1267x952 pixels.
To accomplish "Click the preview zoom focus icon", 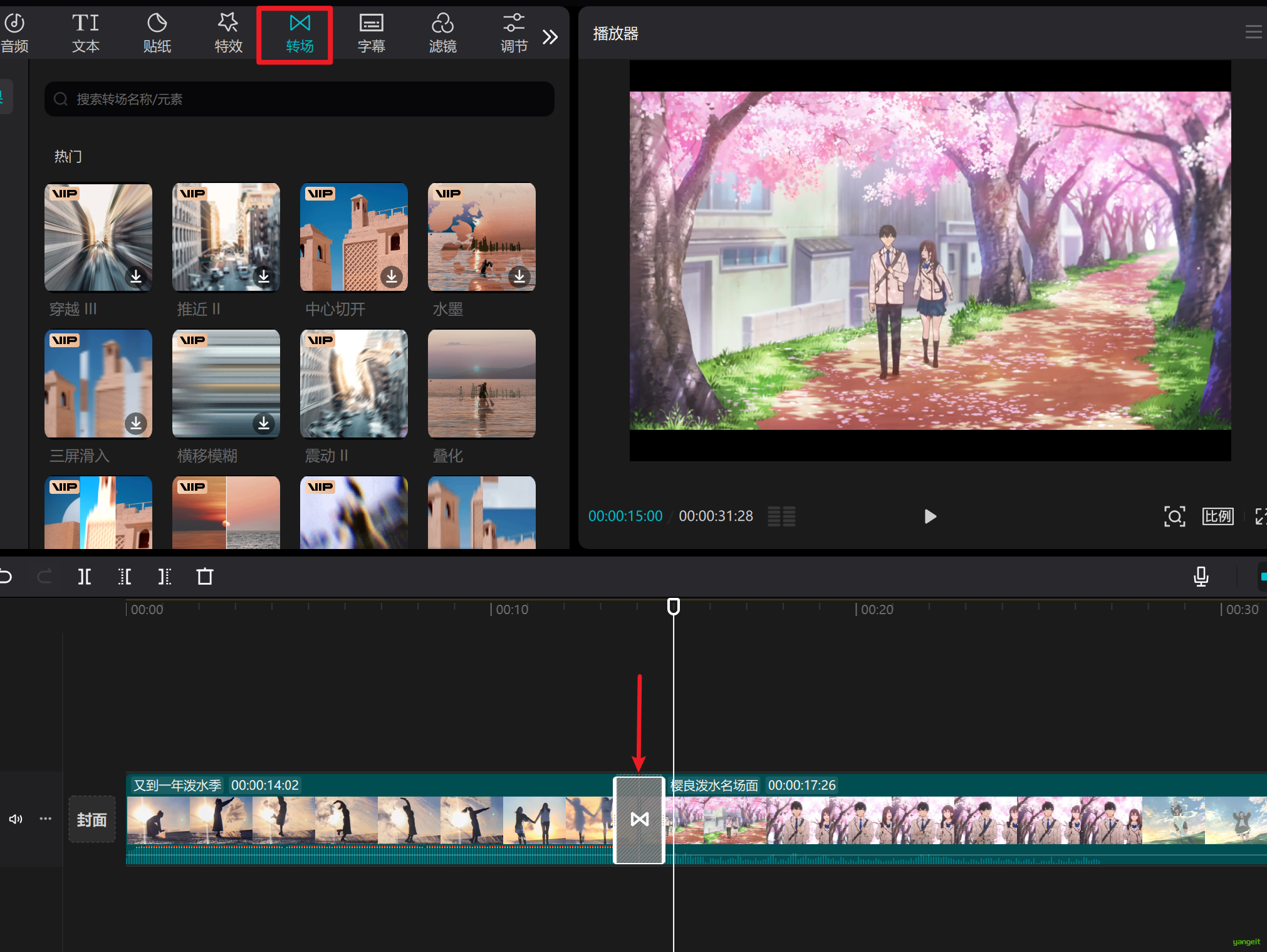I will click(x=1174, y=516).
